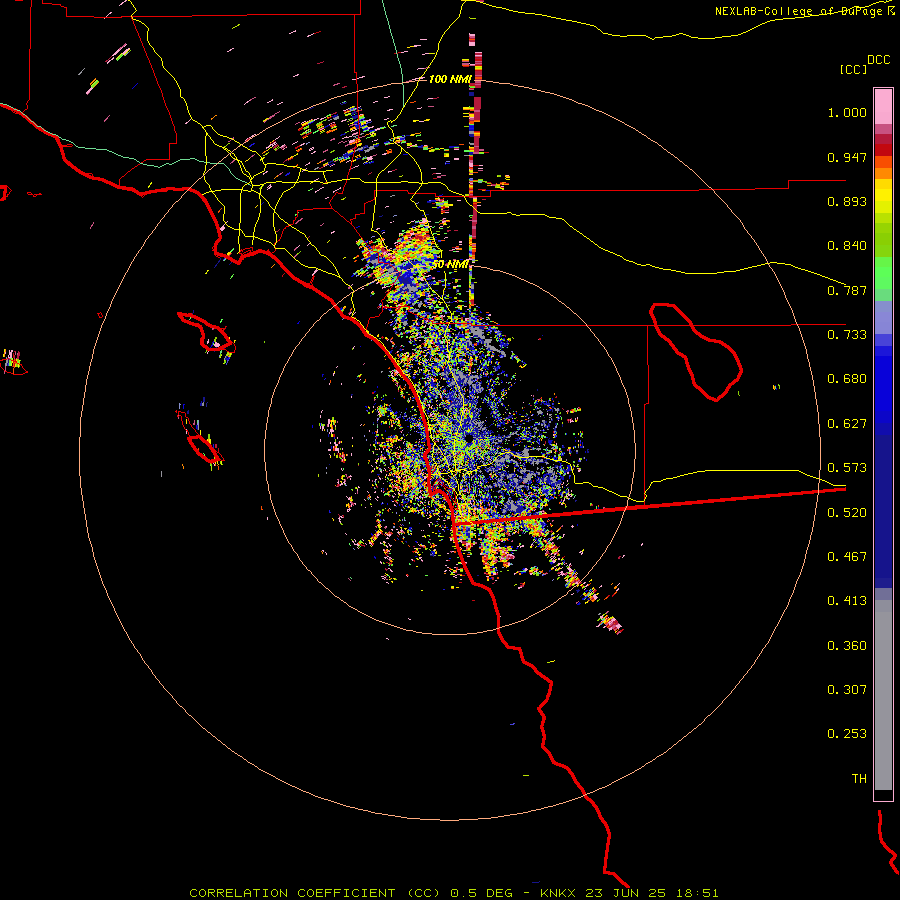
Task: Select the 0.733 scale value
Action: click(x=847, y=335)
